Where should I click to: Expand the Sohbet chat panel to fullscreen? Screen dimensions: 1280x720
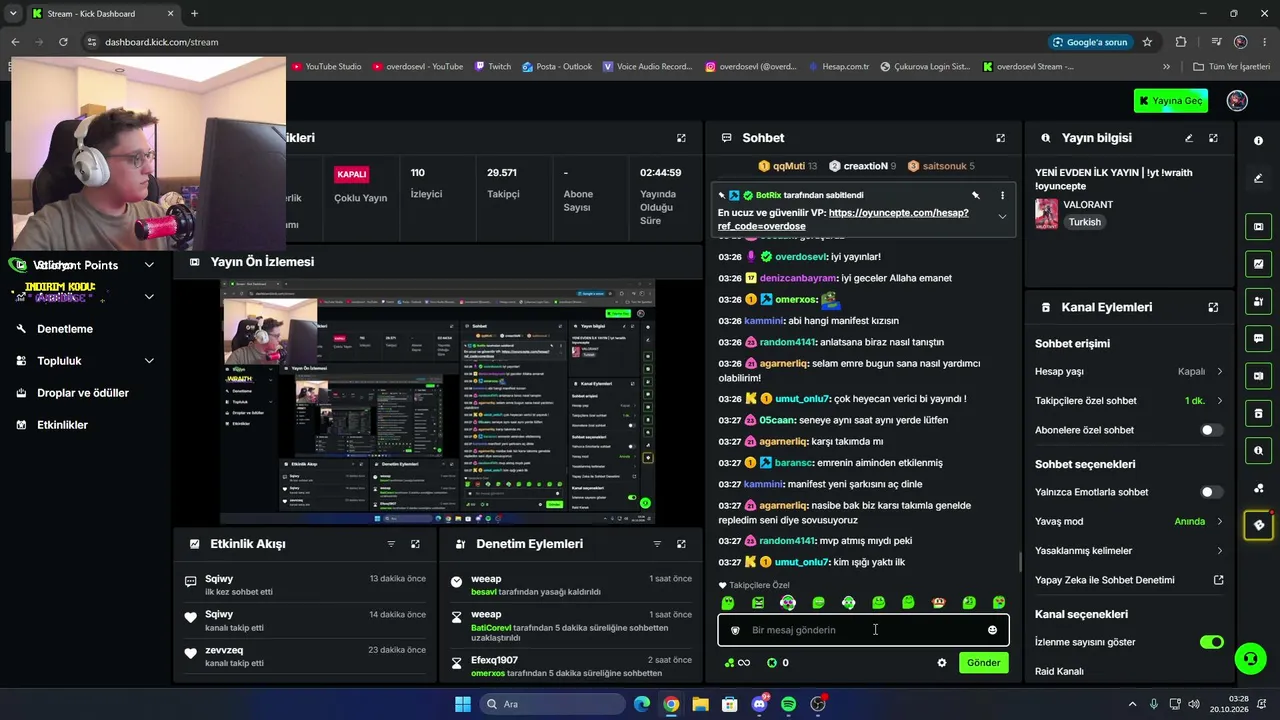click(1000, 138)
